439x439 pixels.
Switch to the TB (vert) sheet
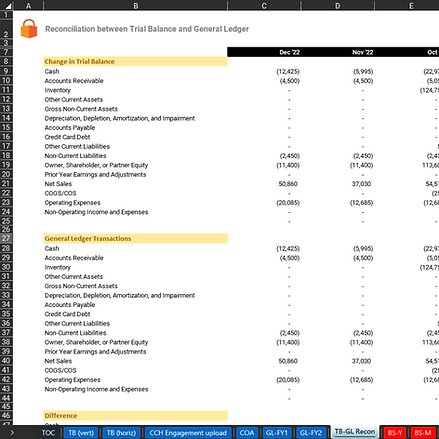[x=81, y=433]
